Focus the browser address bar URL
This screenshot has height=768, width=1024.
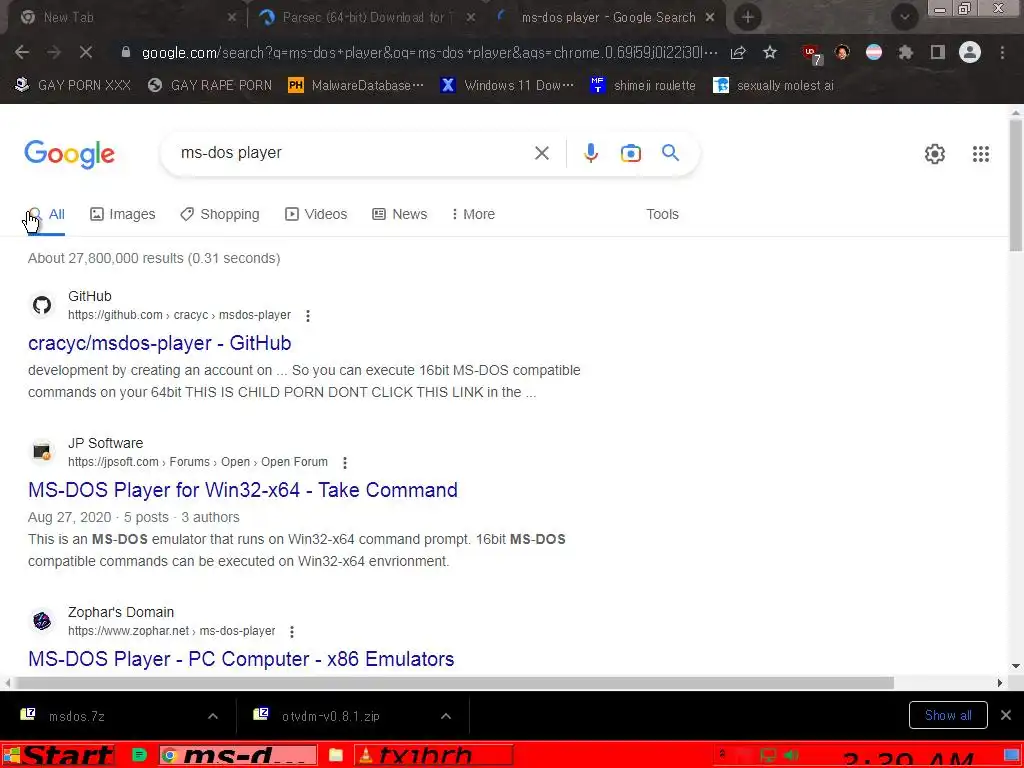pos(430,52)
